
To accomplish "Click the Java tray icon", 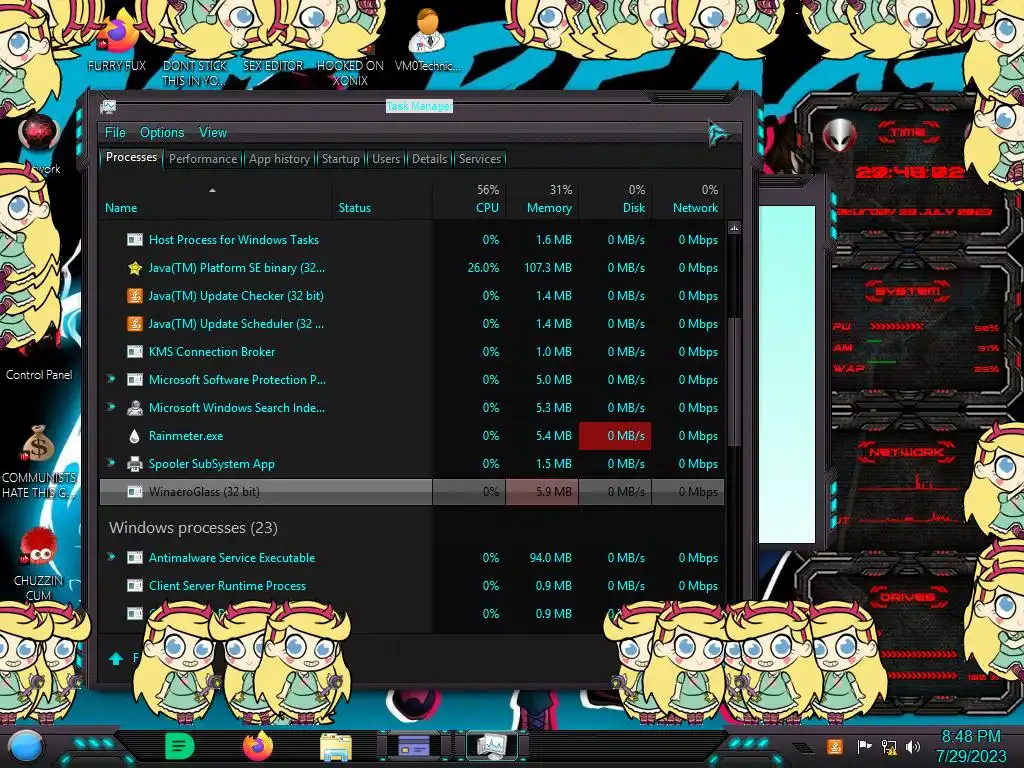I will (835, 746).
